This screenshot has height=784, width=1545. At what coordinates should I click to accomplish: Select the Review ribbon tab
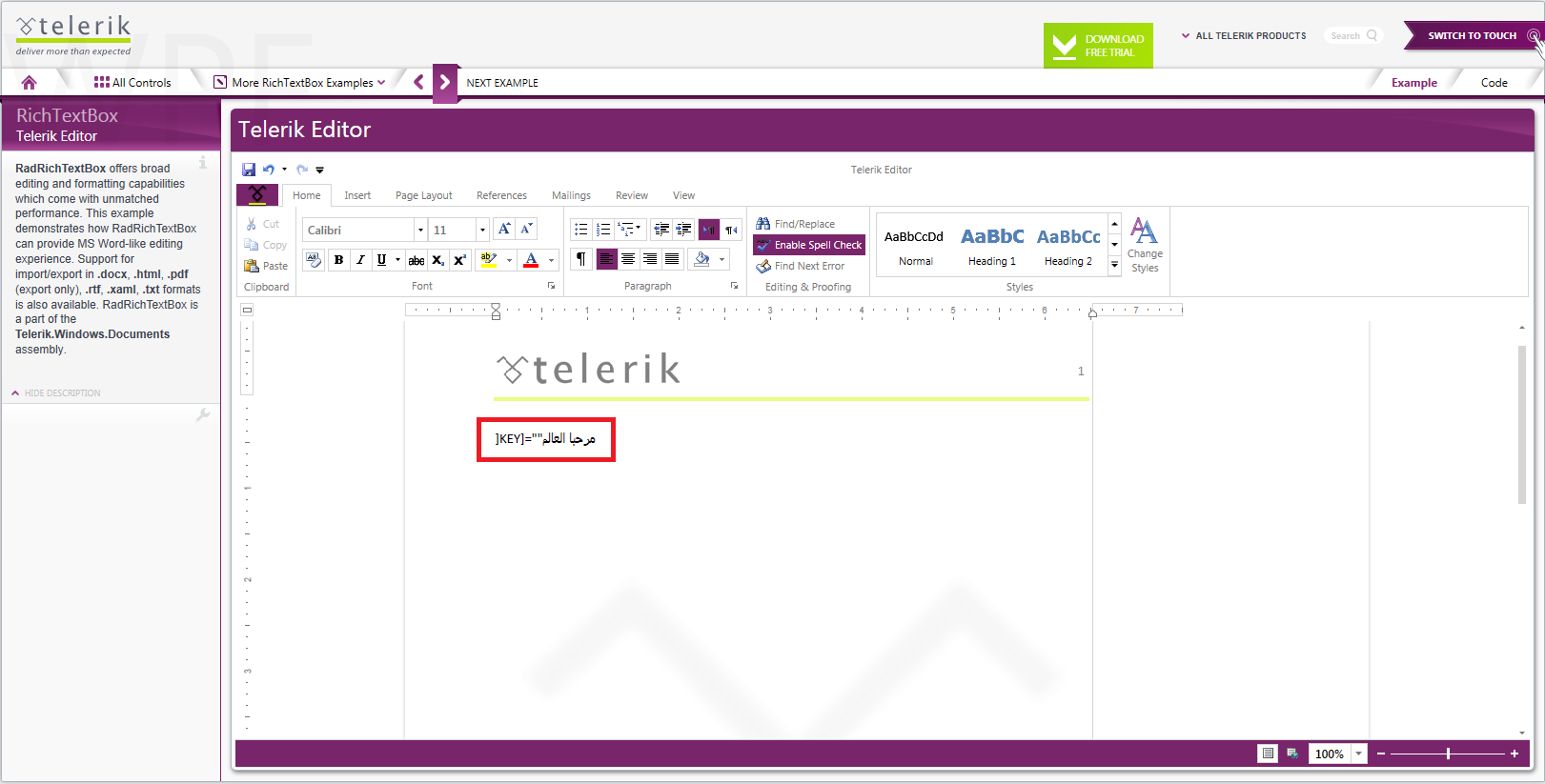tap(632, 195)
